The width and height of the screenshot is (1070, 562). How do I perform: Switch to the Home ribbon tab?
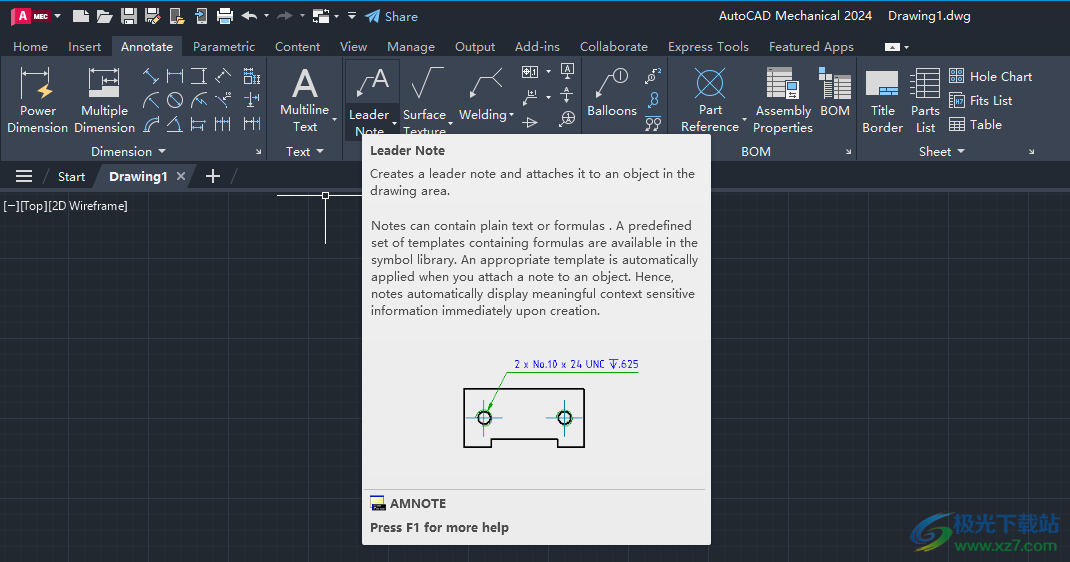pyautogui.click(x=31, y=46)
